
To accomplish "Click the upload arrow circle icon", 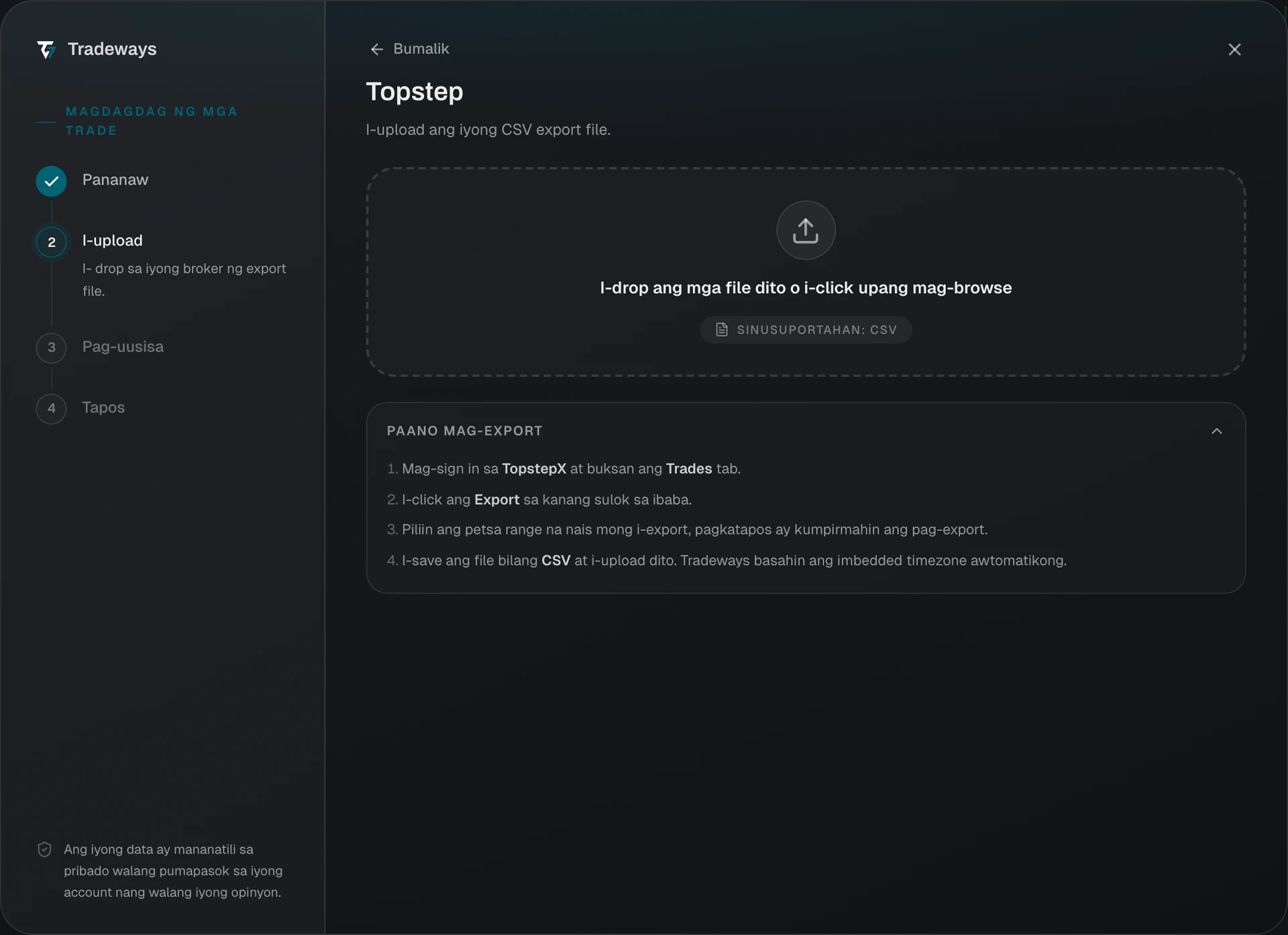I will click(806, 230).
